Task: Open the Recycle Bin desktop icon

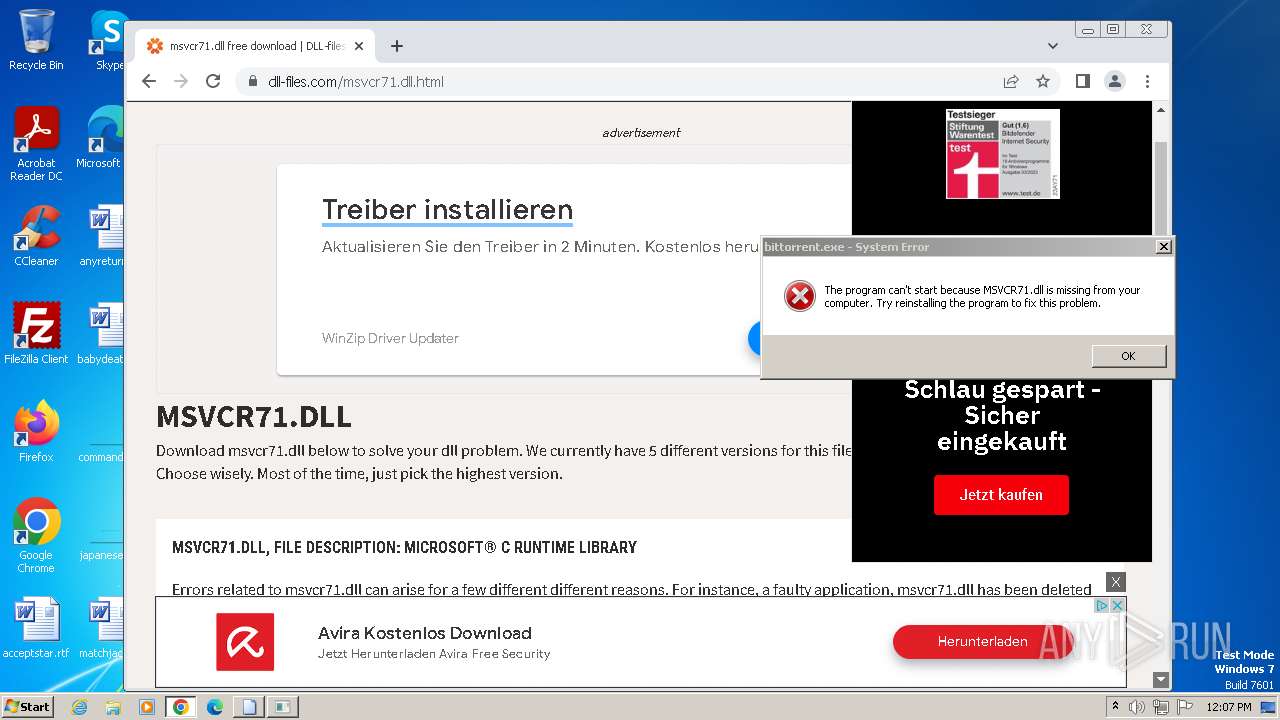Action: tap(36, 41)
